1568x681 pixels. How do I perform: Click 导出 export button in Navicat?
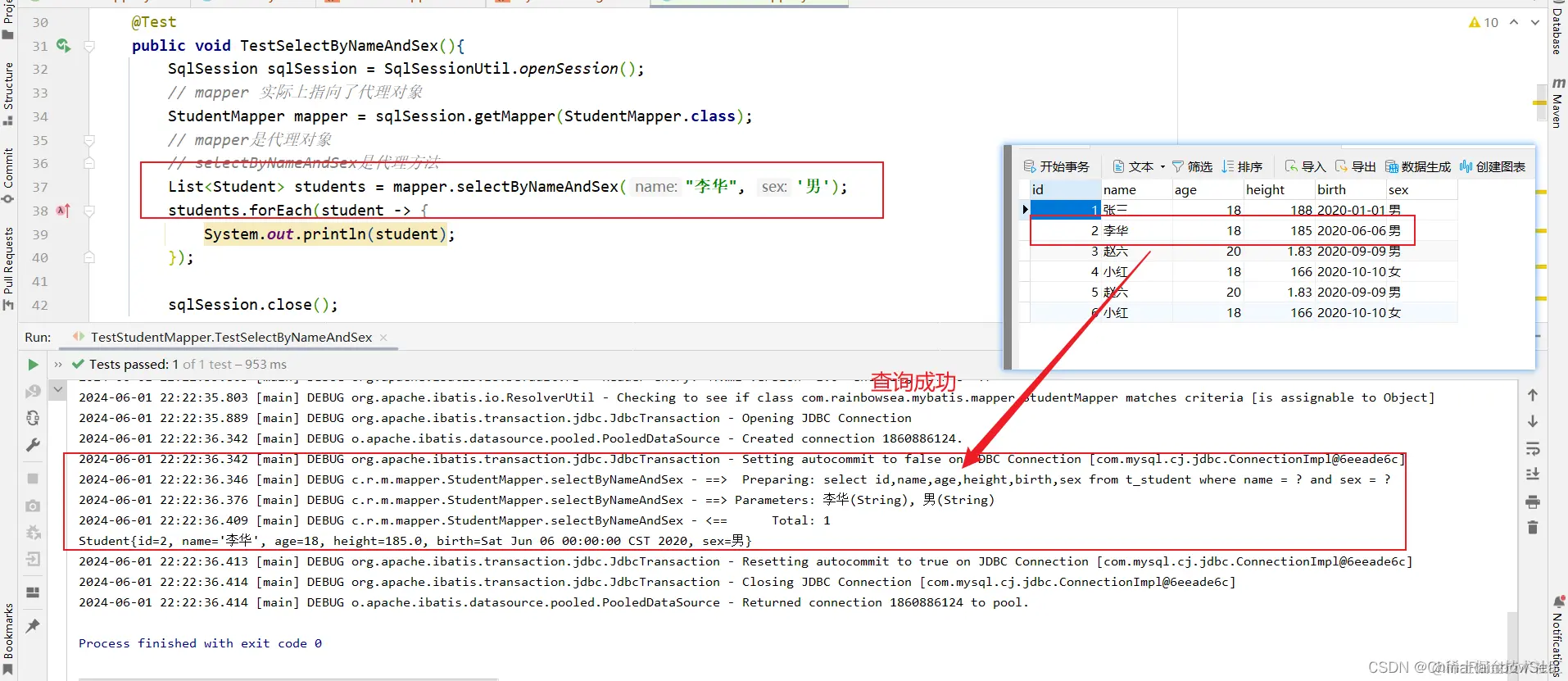point(1355,166)
